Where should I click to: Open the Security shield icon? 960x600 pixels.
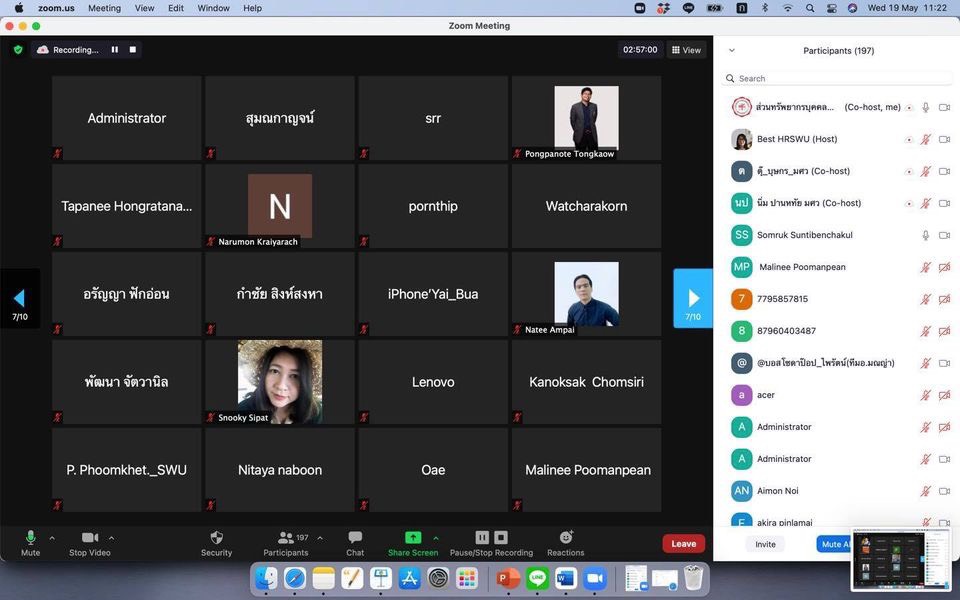(216, 538)
